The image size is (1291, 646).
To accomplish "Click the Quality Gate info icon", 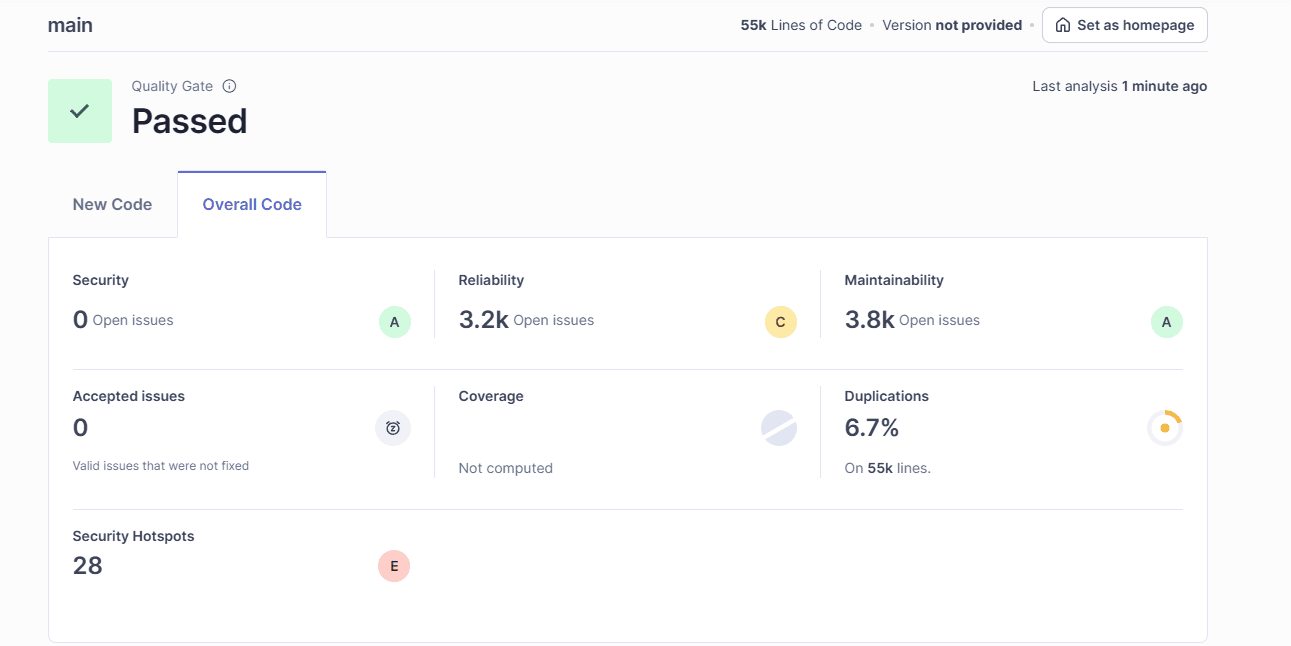I will [229, 86].
